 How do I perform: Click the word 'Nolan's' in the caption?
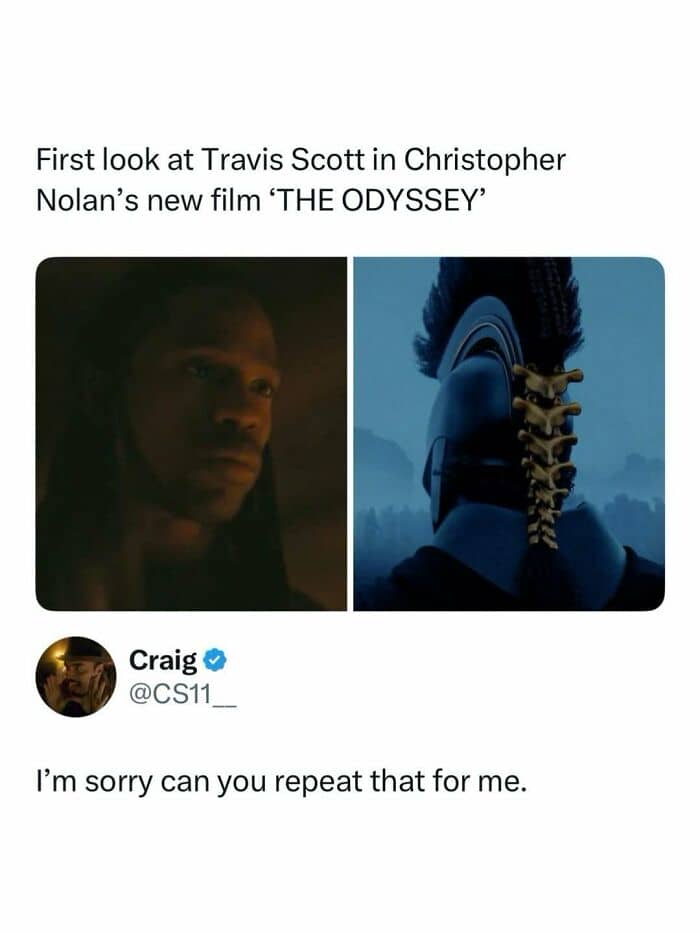click(88, 201)
